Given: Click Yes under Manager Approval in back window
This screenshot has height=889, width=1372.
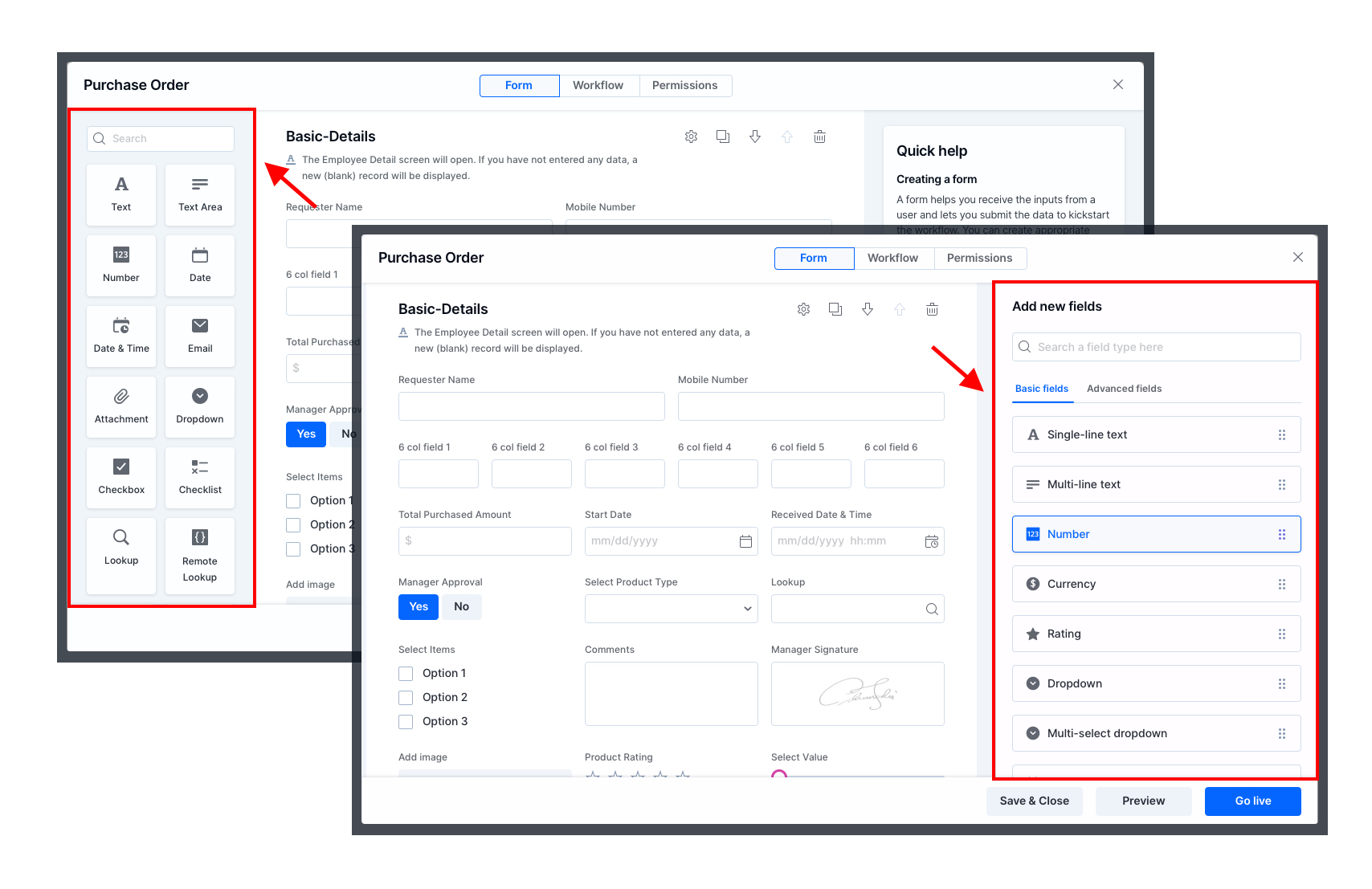Looking at the screenshot, I should coord(306,434).
